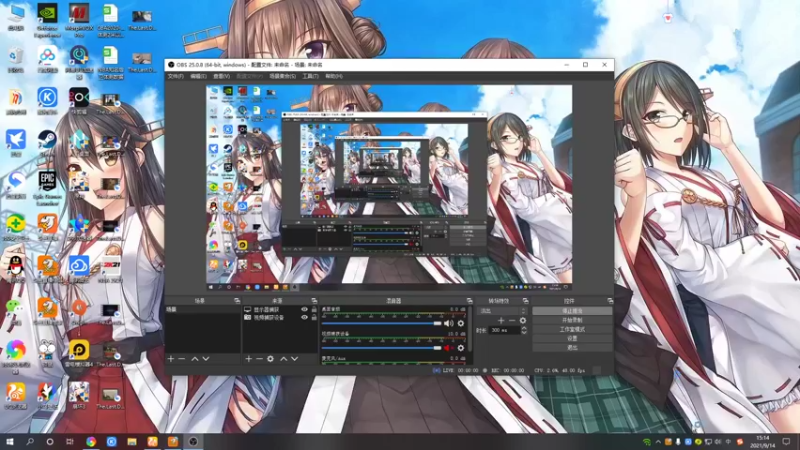Adjust the 视频捕获设备 volume slider in the mixer
This screenshot has height=450, width=800.
pyautogui.click(x=381, y=348)
